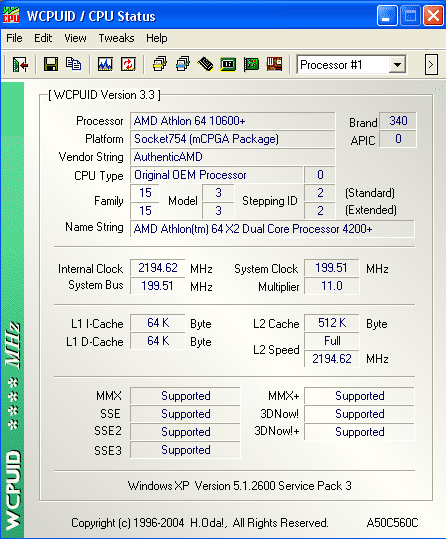Image resolution: width=446 pixels, height=539 pixels.
Task: Open the green circuit board device icon
Action: coord(251,64)
